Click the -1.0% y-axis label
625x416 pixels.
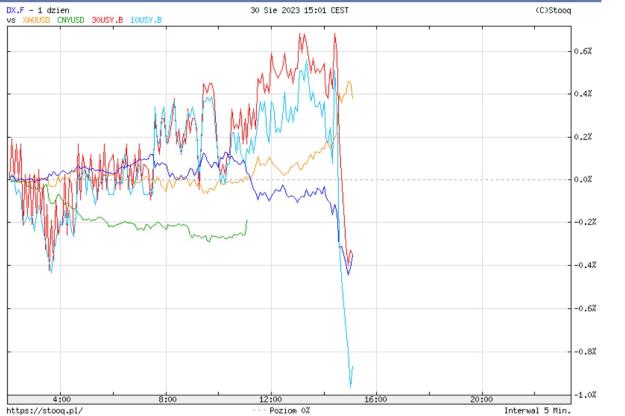(584, 394)
